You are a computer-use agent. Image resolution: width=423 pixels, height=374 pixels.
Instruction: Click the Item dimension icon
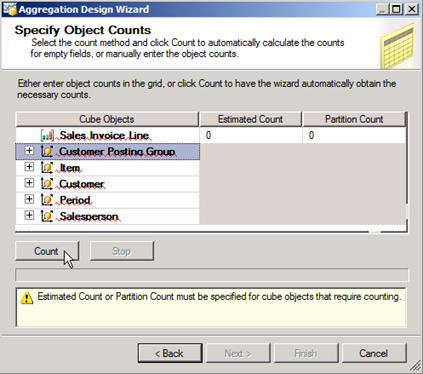click(47, 167)
